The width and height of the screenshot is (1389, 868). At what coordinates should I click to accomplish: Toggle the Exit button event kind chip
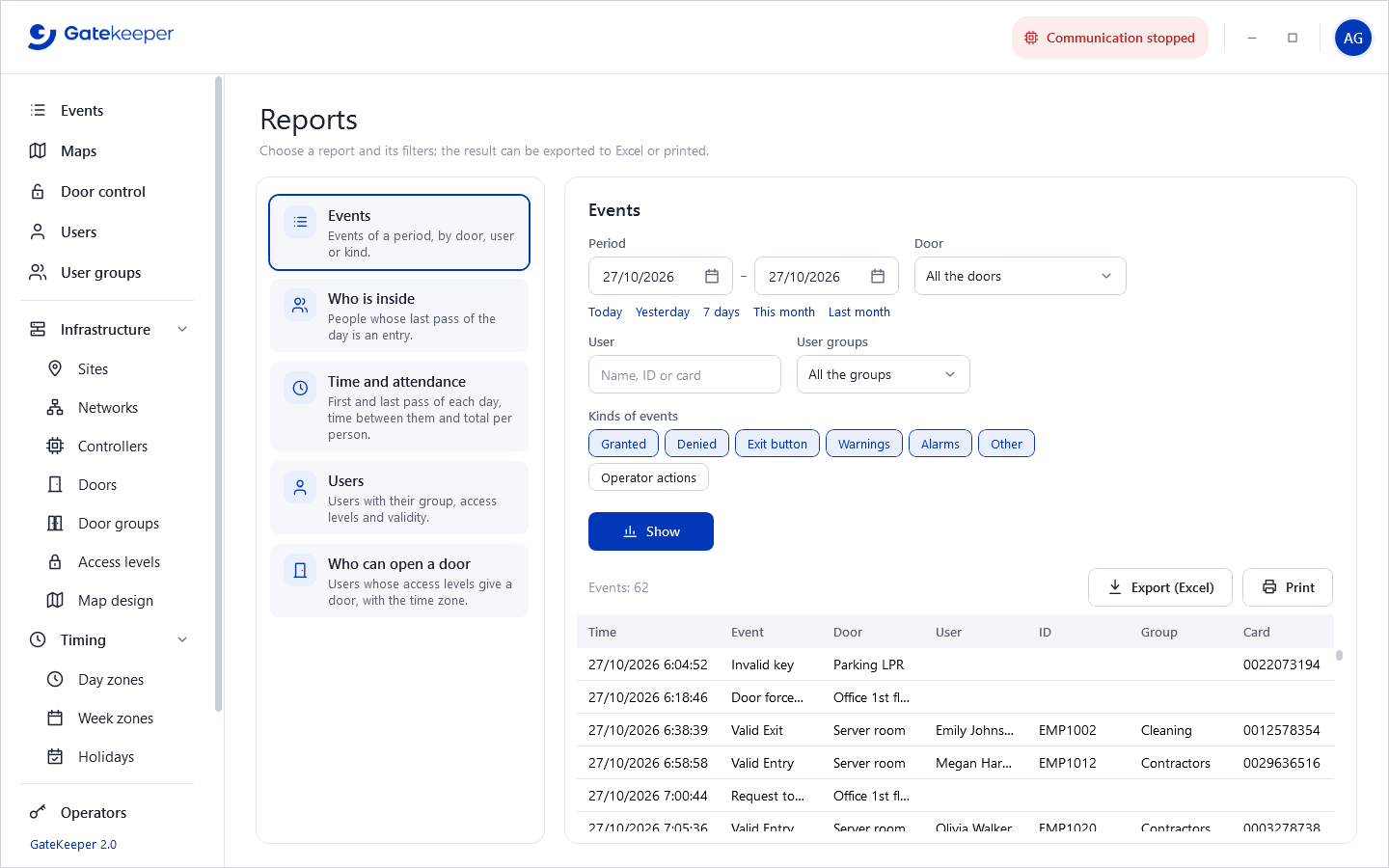coord(776,444)
